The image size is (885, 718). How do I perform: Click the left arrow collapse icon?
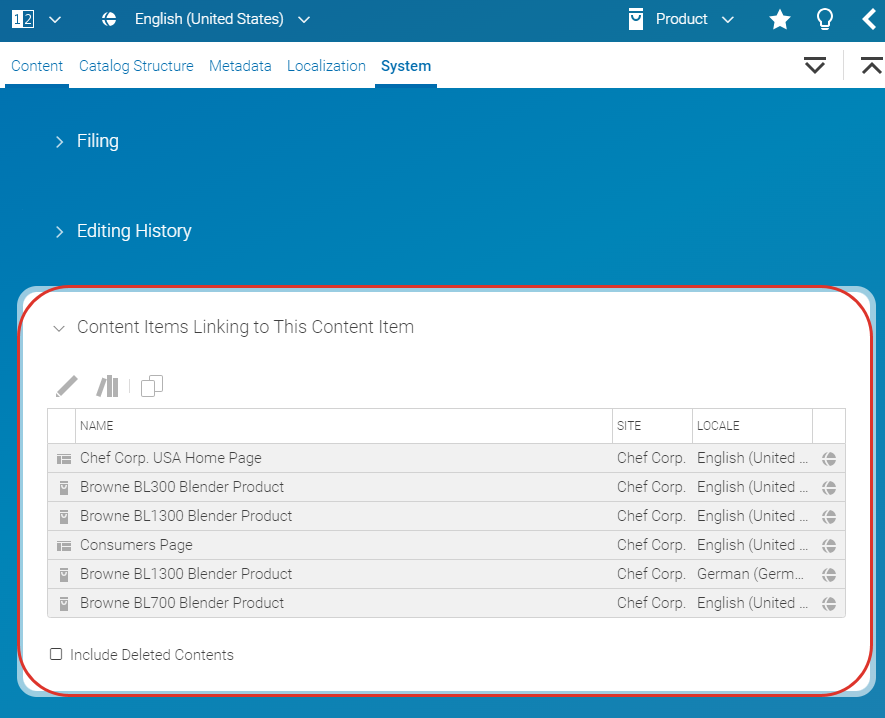pyautogui.click(x=869, y=20)
